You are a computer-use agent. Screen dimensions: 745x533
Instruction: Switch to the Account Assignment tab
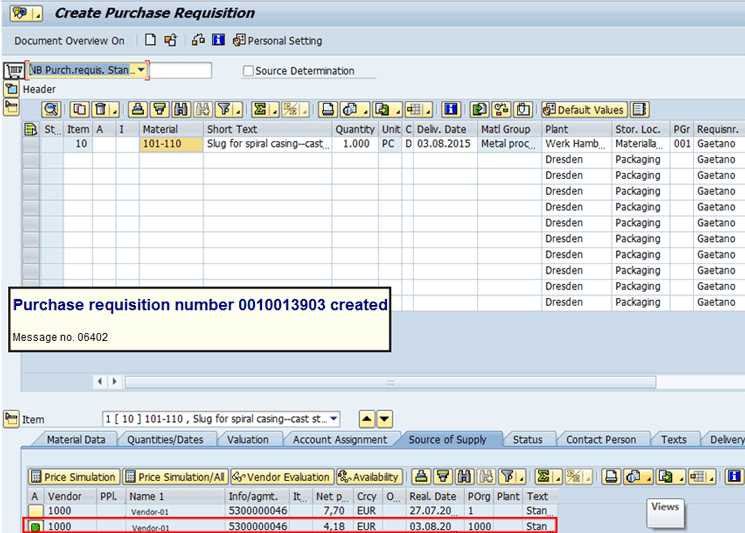point(339,440)
